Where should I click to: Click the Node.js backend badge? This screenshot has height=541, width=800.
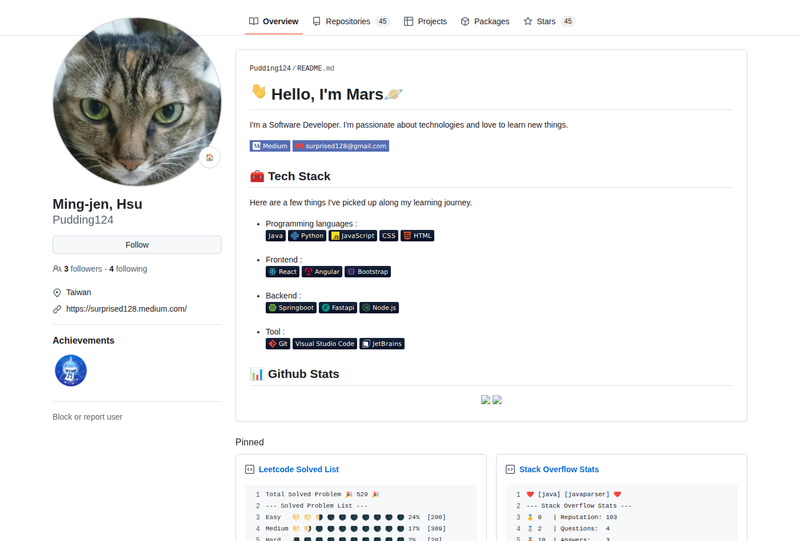379,308
